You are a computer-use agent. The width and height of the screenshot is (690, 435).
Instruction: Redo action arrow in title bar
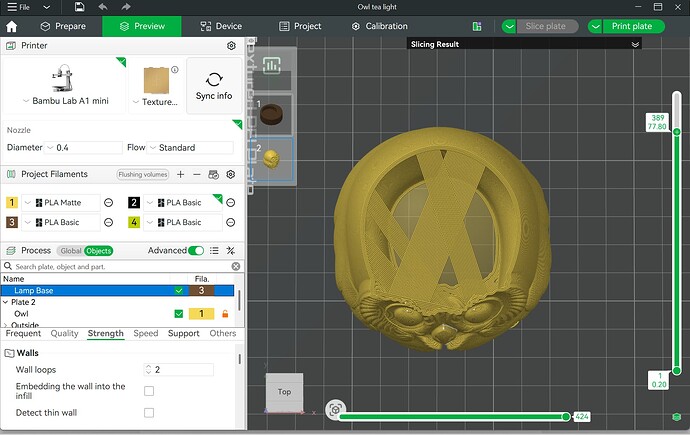126,7
